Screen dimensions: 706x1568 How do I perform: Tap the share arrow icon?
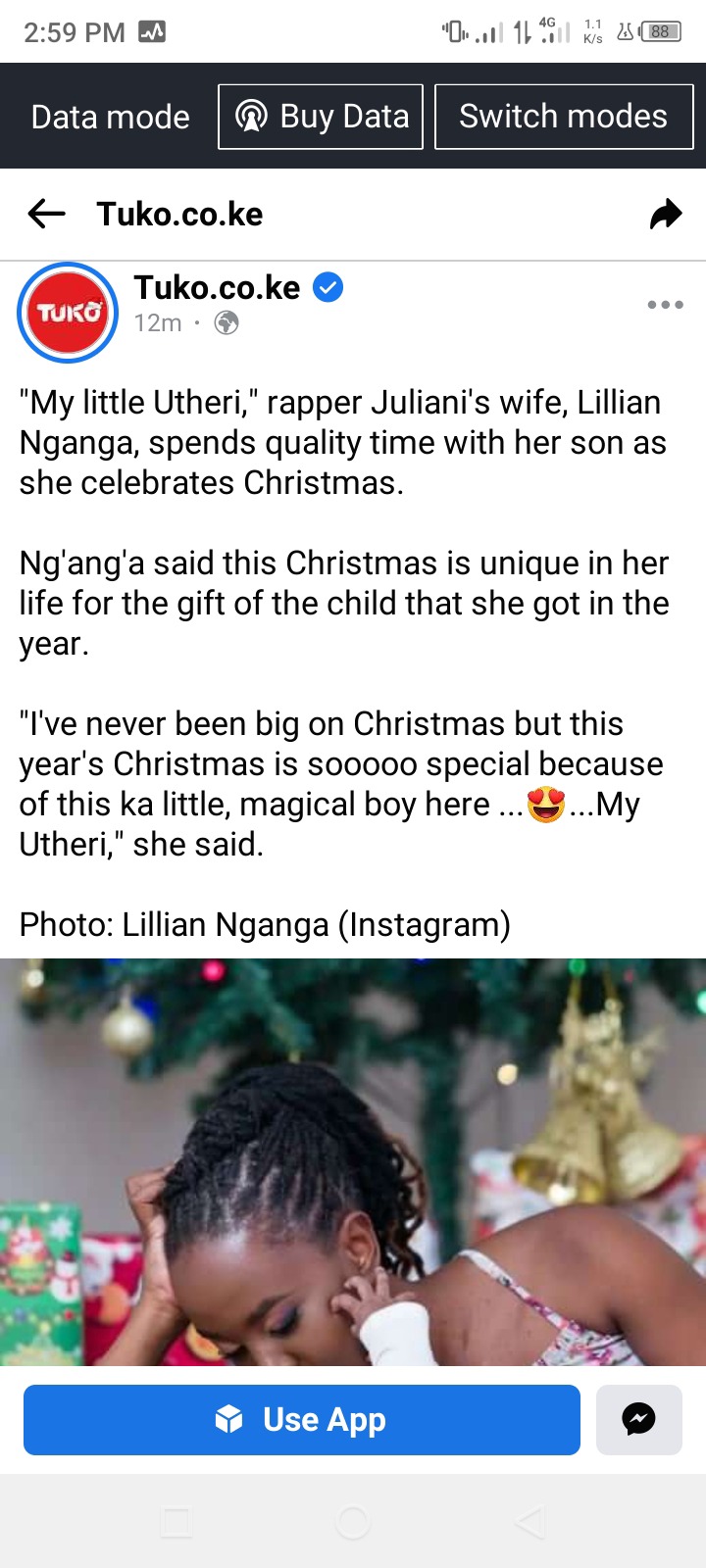[x=666, y=214]
